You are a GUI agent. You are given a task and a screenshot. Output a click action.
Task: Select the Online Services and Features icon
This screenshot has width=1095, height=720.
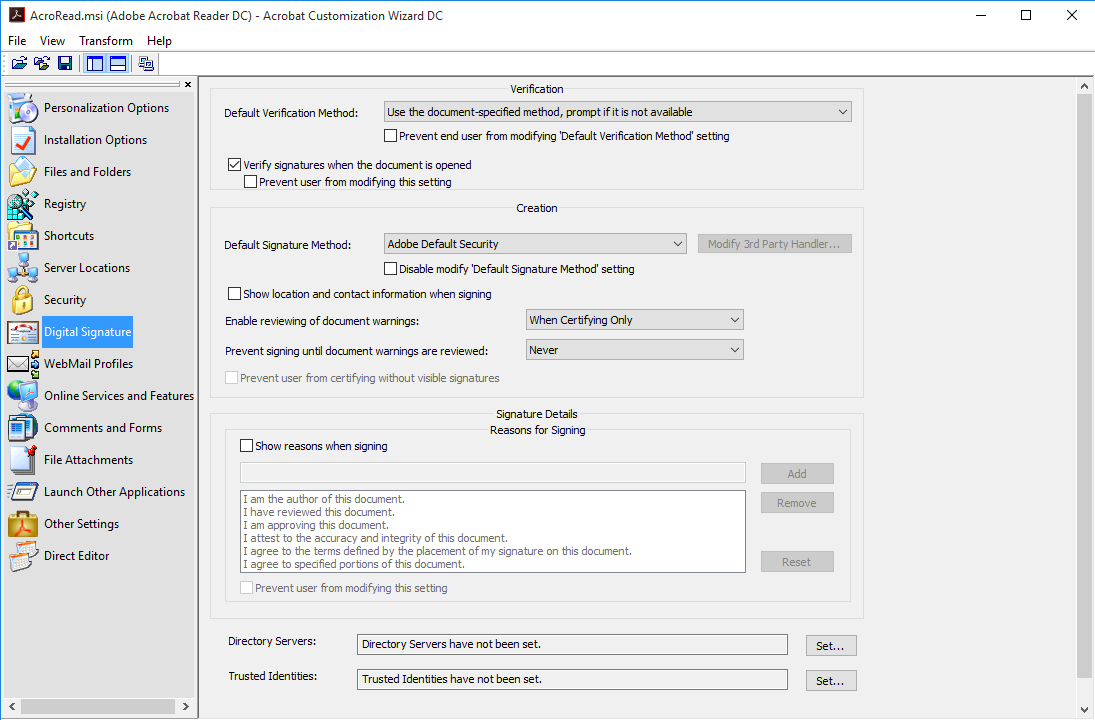[22, 396]
